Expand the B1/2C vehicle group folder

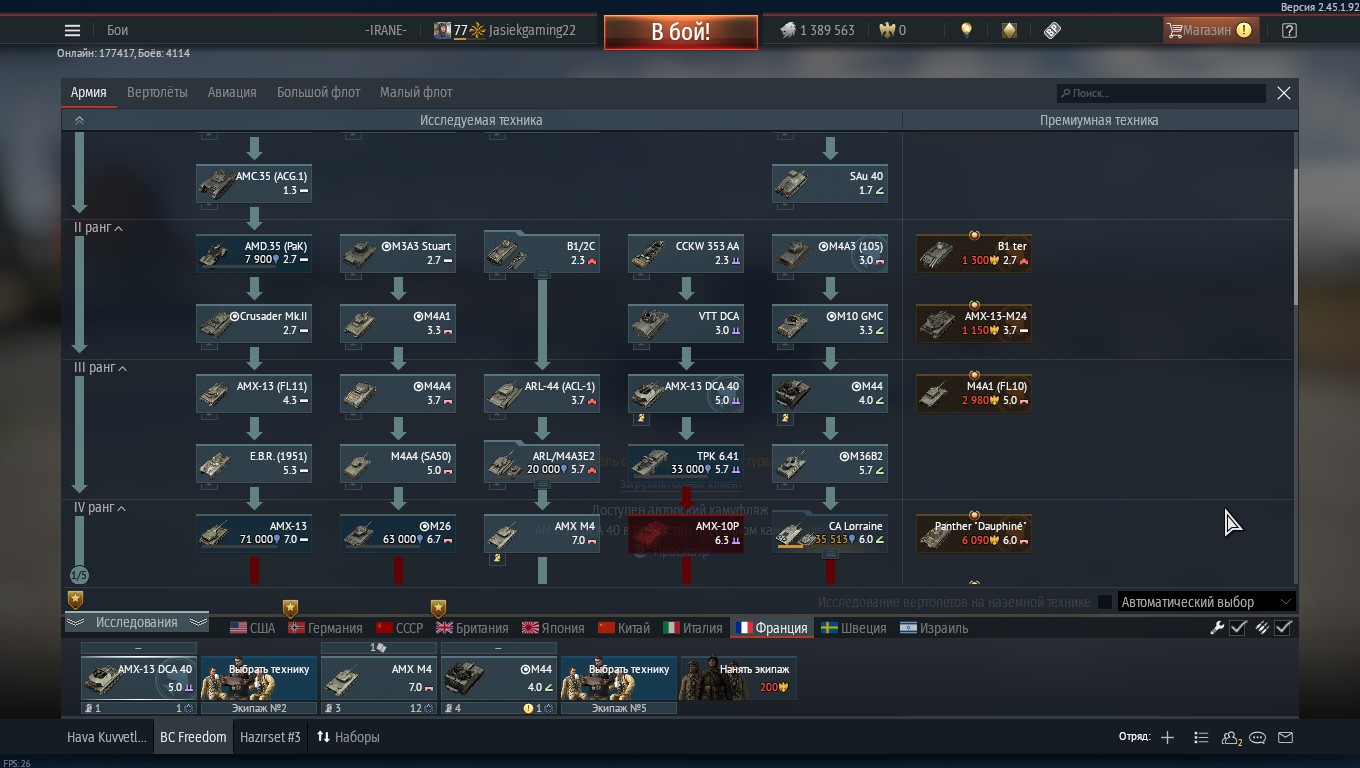[542, 253]
